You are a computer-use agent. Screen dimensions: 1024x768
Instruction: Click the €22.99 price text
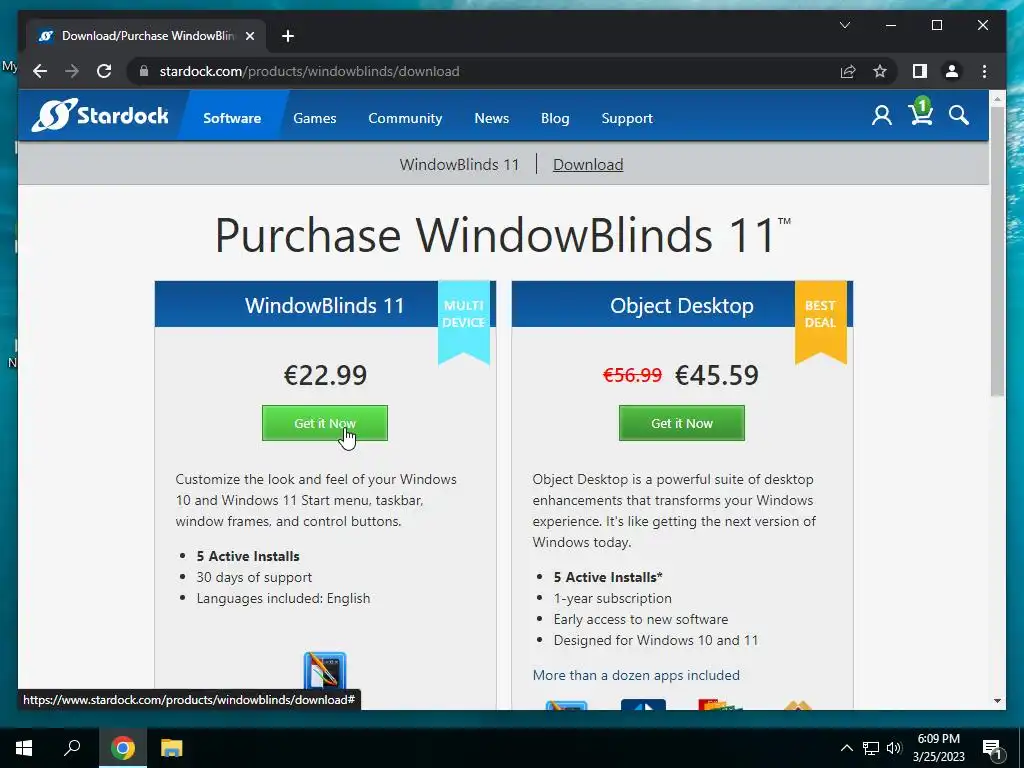click(325, 375)
